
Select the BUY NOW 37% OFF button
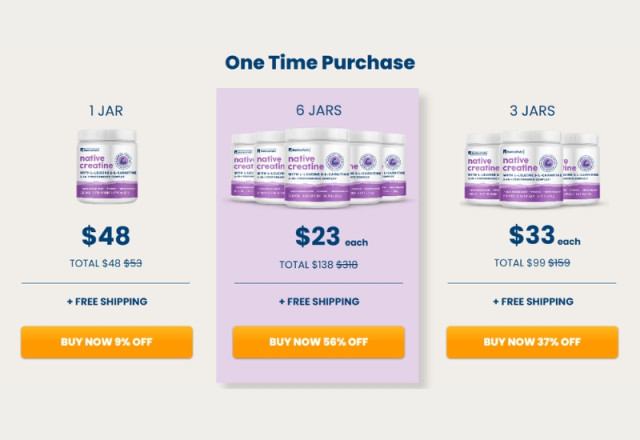click(x=532, y=341)
